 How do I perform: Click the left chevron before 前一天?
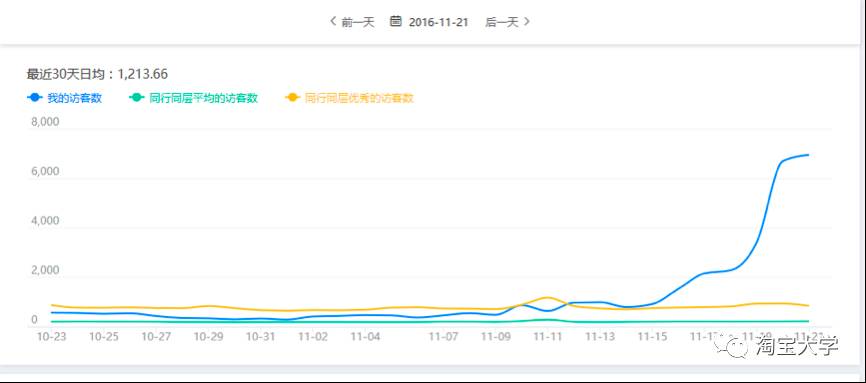pos(333,21)
